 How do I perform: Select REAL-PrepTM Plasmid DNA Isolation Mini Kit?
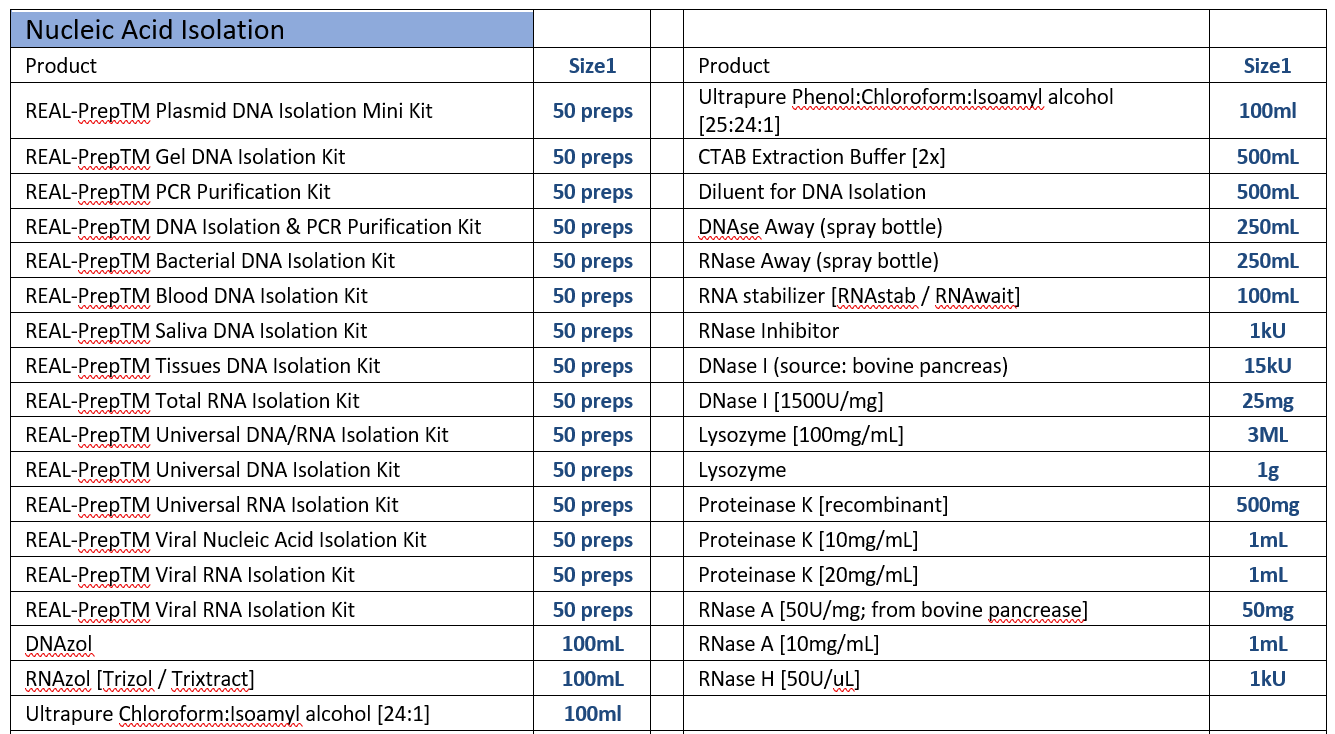tap(229, 111)
